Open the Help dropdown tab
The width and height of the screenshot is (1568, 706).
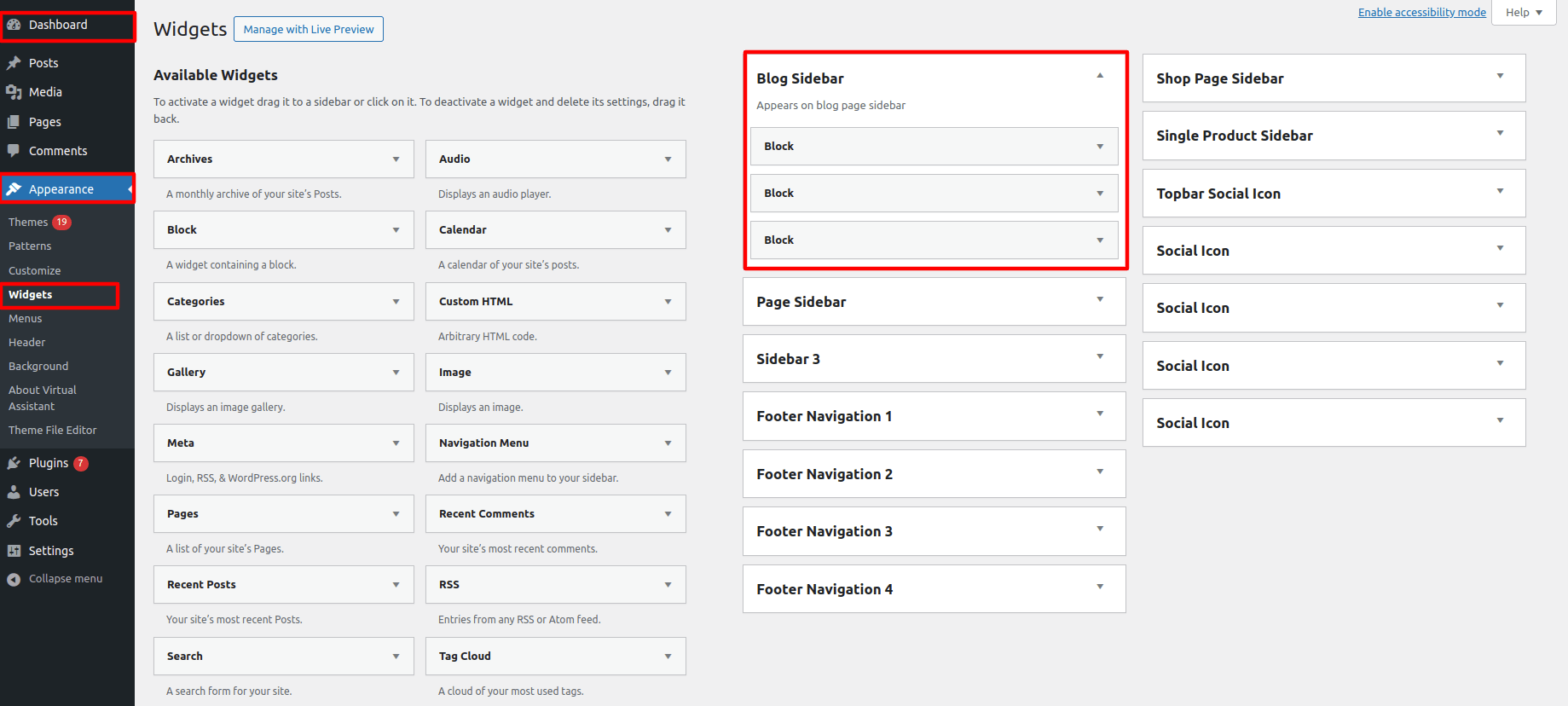(1524, 13)
